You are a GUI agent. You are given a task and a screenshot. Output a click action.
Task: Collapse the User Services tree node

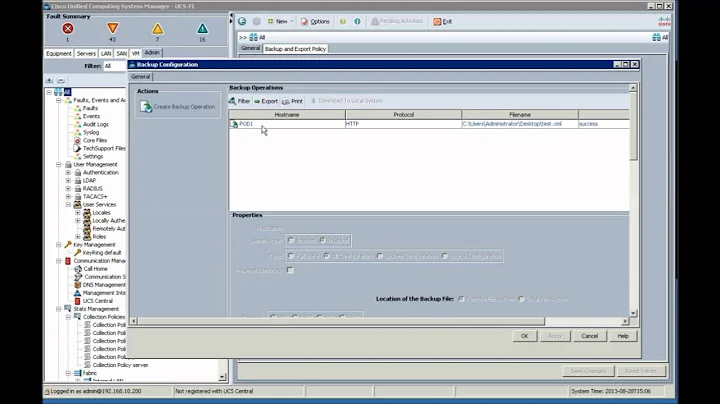coord(68,205)
